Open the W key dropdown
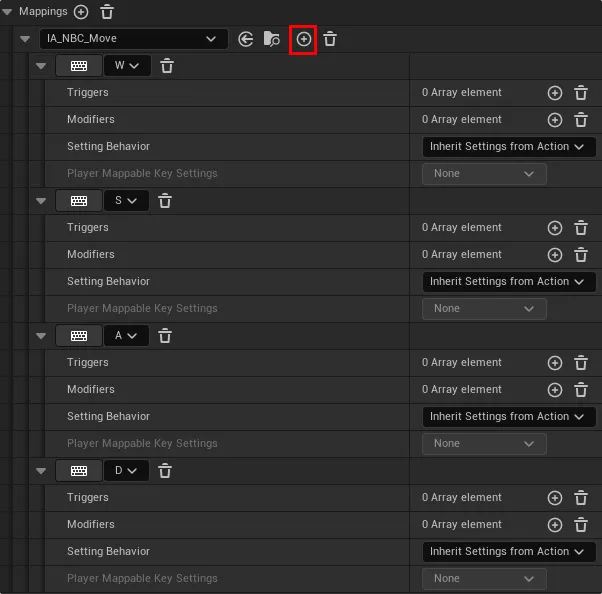Viewport: 602px width, 594px height. pyautogui.click(x=127, y=66)
